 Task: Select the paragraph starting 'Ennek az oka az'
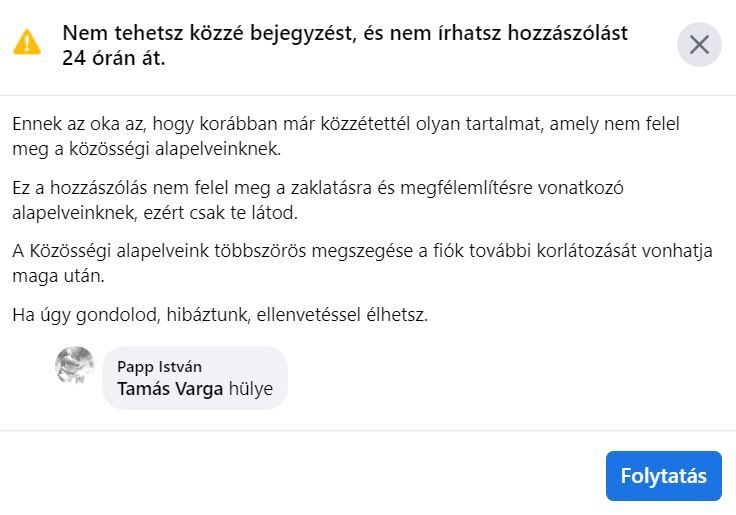(346, 136)
